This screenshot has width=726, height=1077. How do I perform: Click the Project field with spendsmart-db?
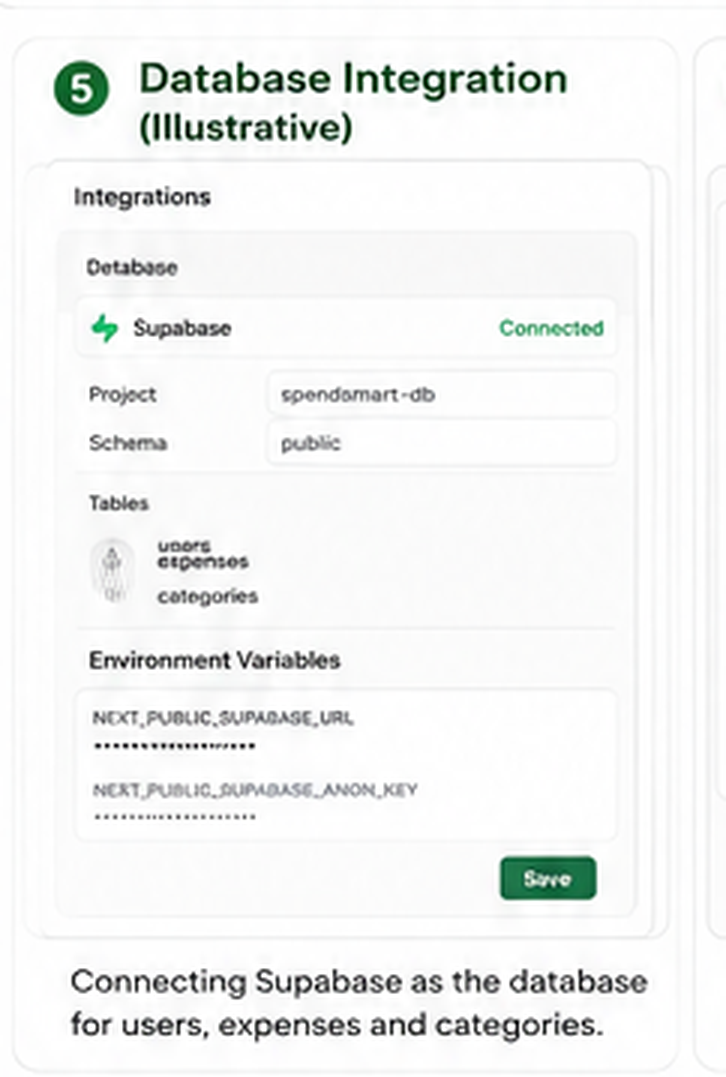[x=440, y=394]
